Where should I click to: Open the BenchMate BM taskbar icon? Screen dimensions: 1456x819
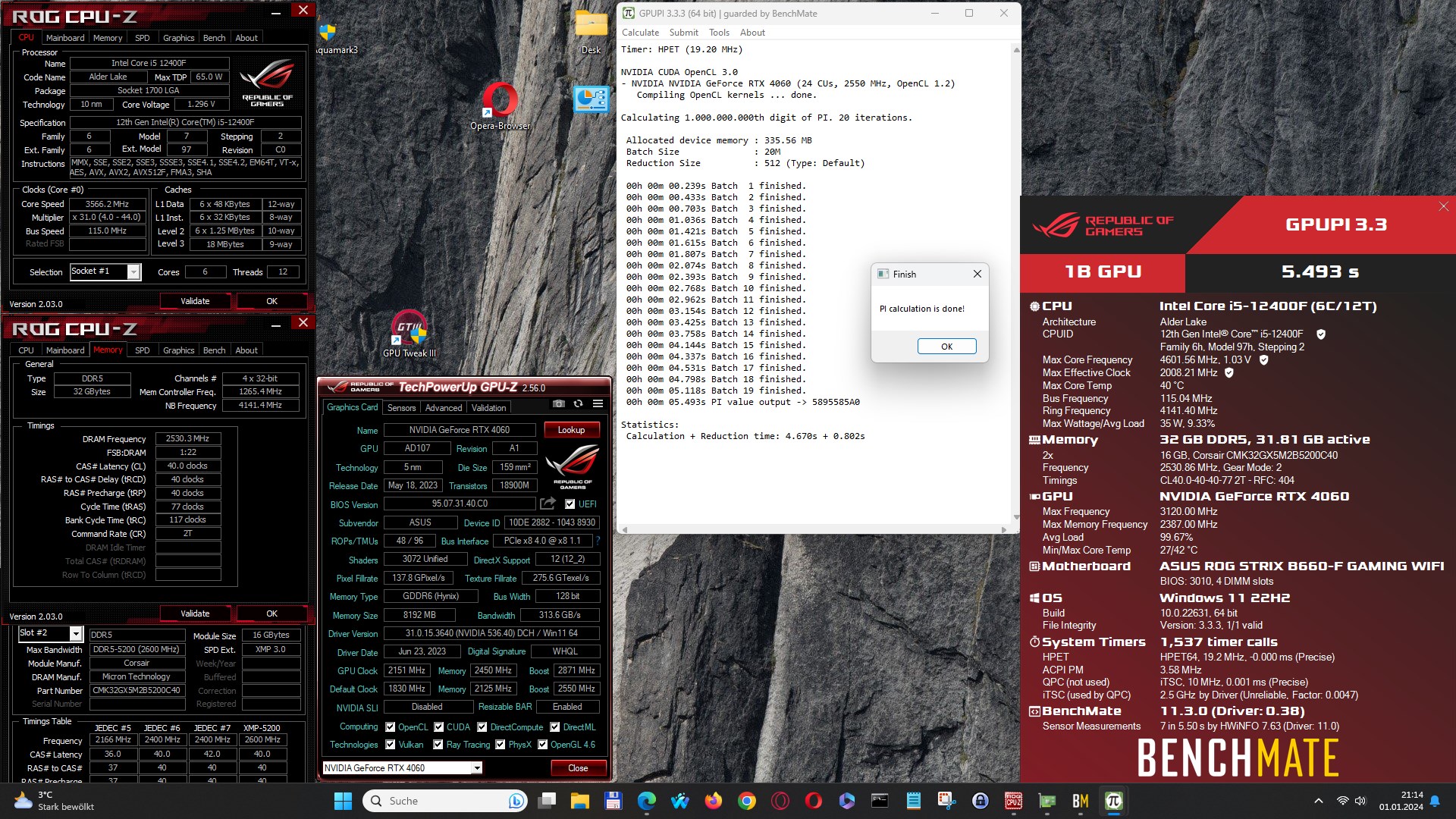(x=1081, y=801)
